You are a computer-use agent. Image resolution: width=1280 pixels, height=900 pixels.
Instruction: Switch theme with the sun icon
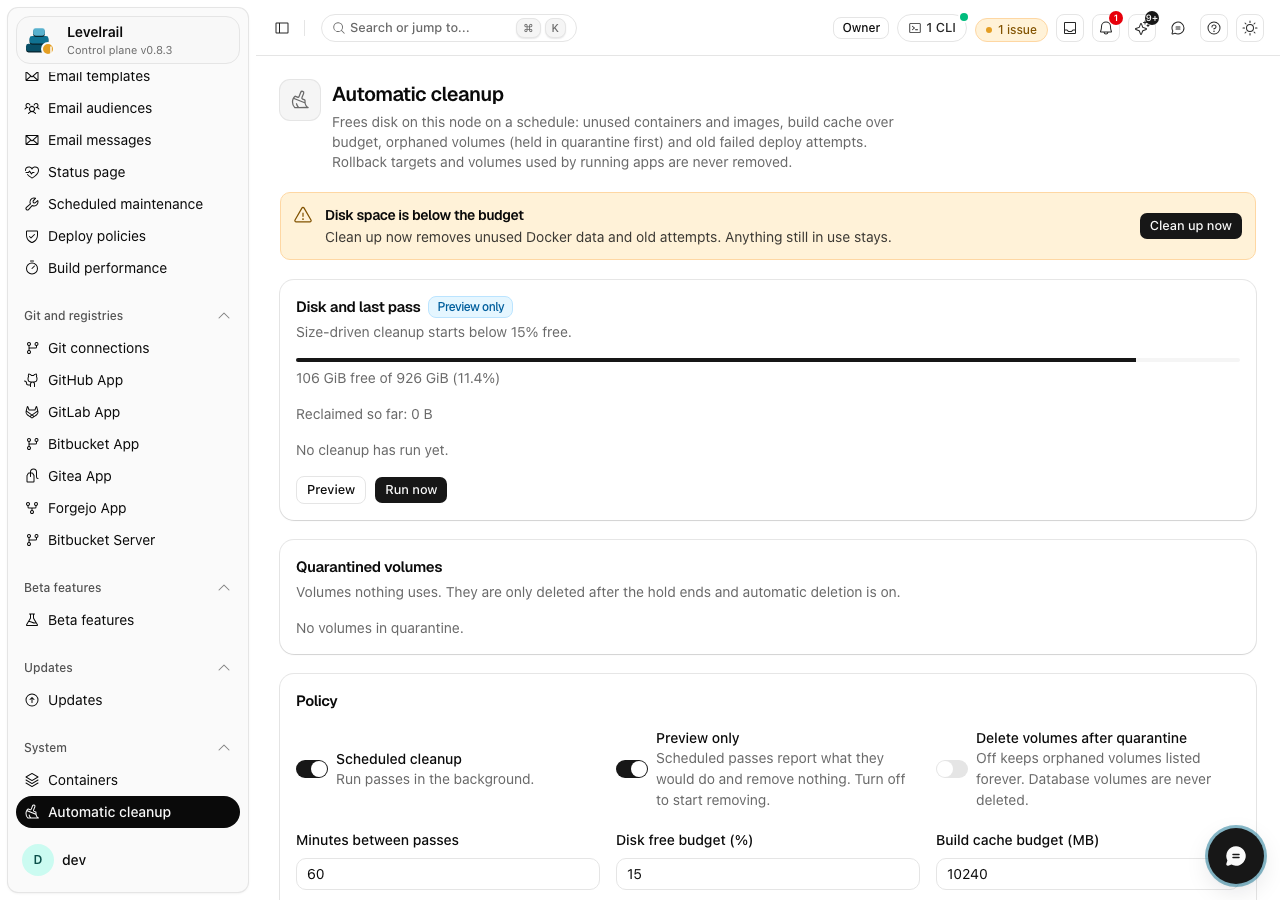(x=1250, y=28)
